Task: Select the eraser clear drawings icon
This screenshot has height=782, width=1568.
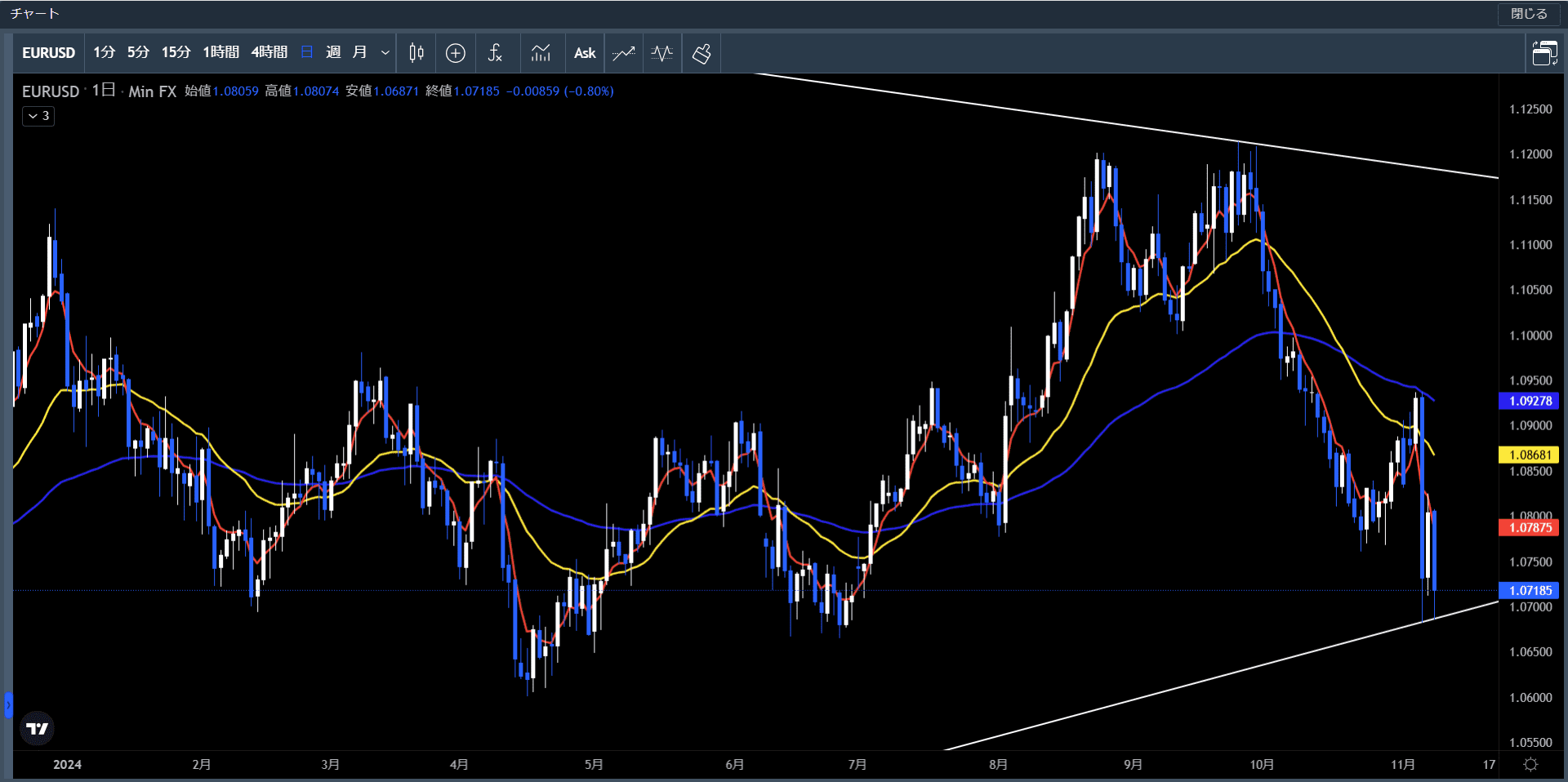Action: click(x=702, y=53)
